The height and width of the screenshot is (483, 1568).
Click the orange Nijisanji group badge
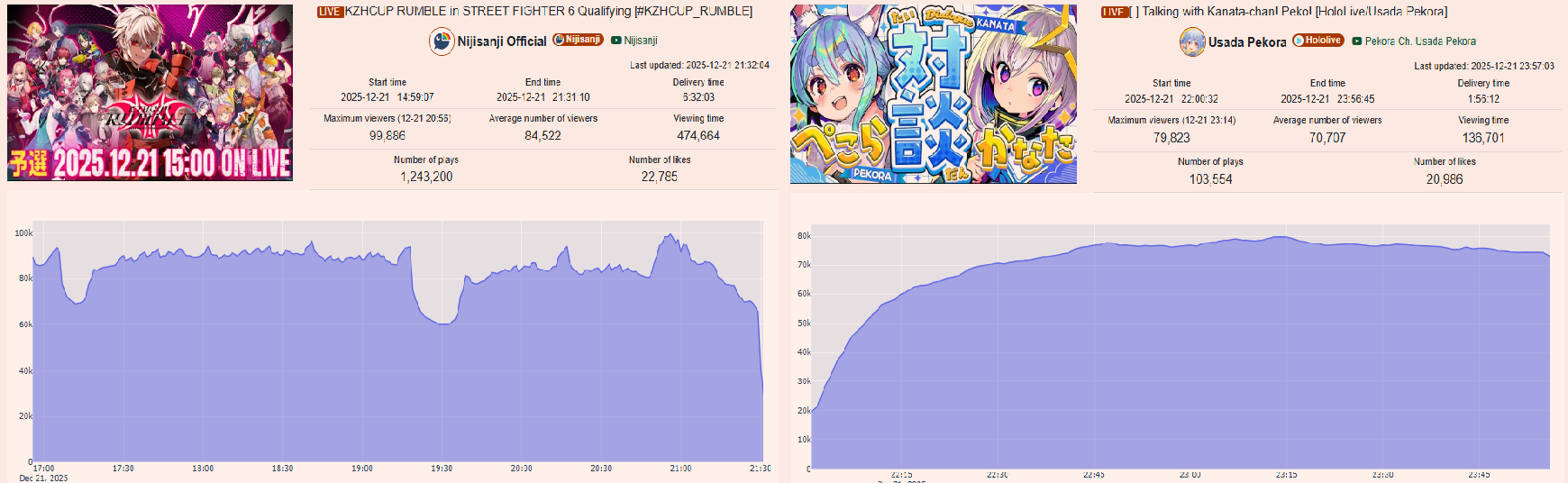pos(578,40)
